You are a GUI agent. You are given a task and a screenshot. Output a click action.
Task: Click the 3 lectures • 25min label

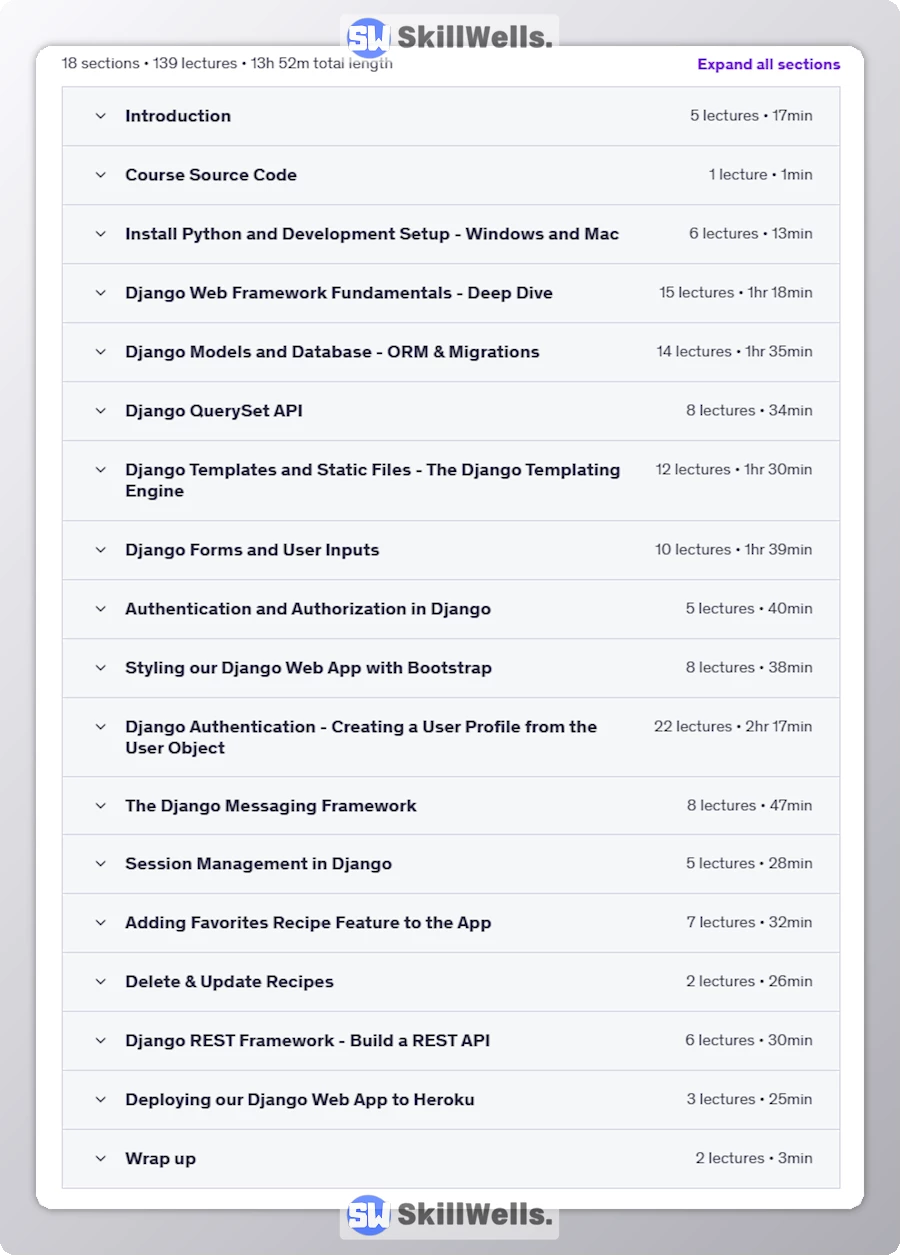pos(750,1100)
